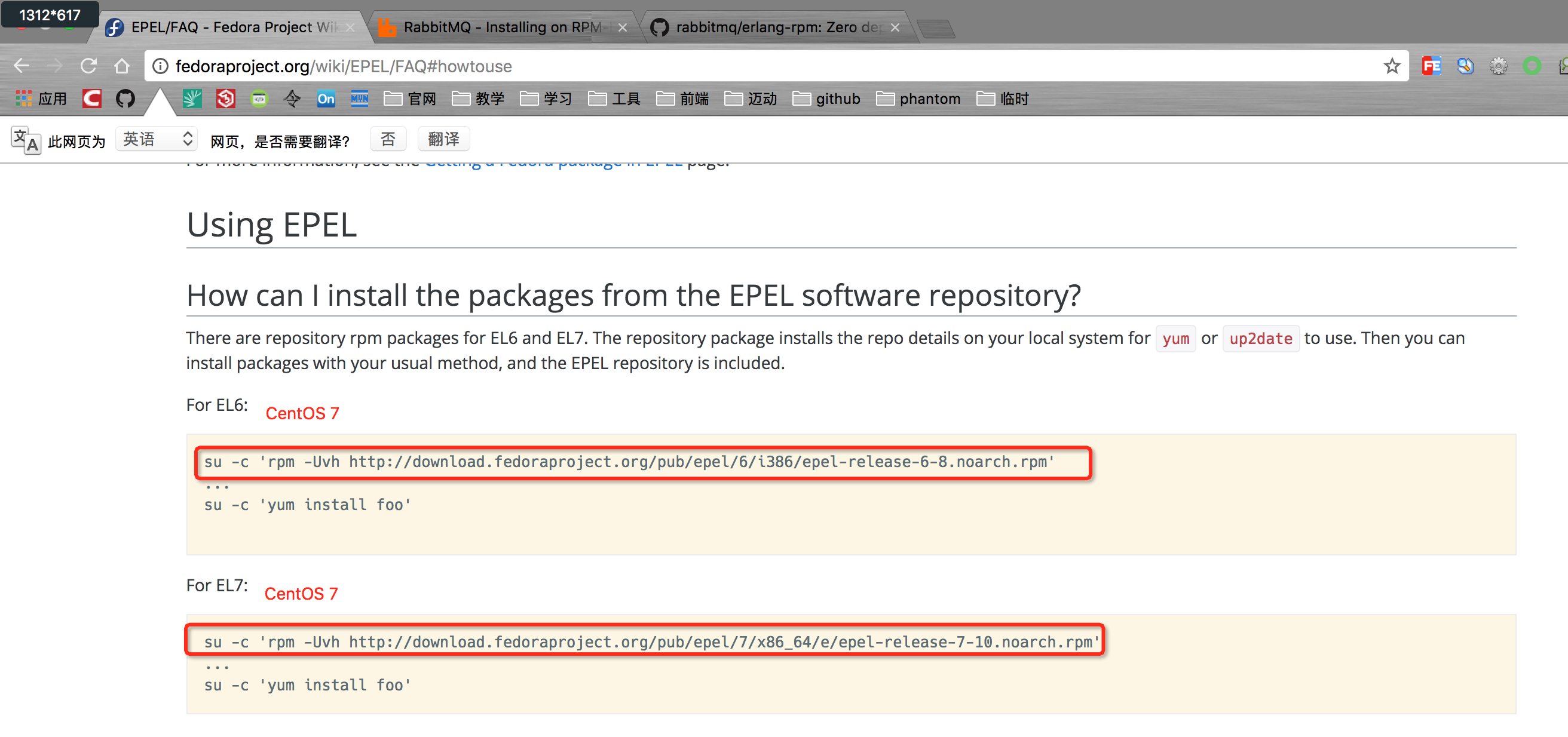Open the 教学 bookmark folder
1568x737 pixels.
tap(478, 99)
